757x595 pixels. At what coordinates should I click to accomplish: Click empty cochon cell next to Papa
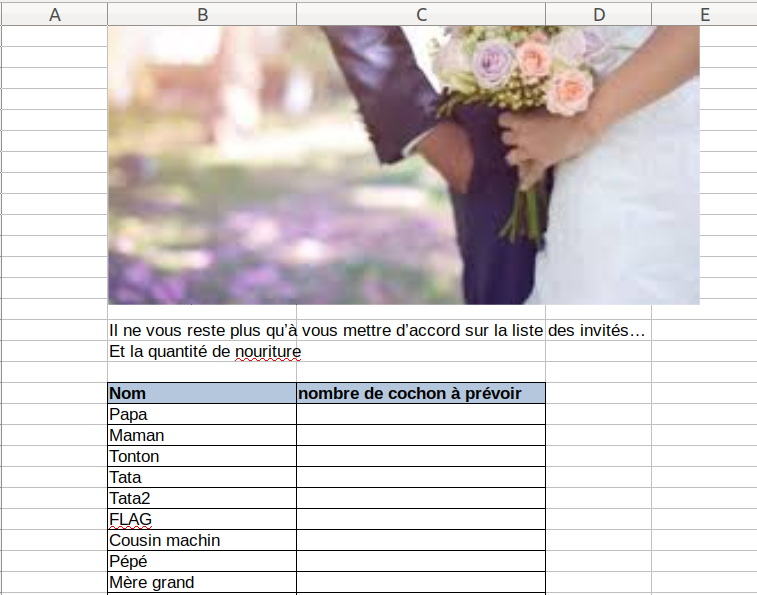[x=421, y=414]
